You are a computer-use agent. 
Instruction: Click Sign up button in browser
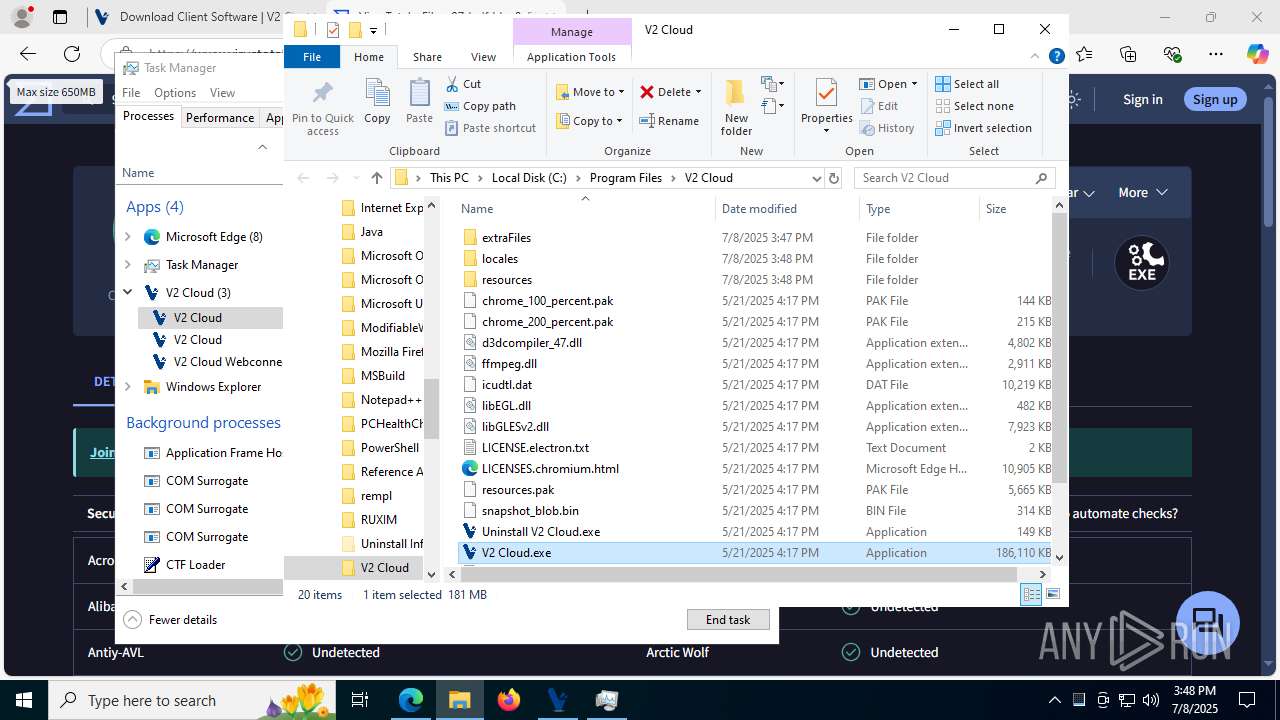(x=1215, y=99)
